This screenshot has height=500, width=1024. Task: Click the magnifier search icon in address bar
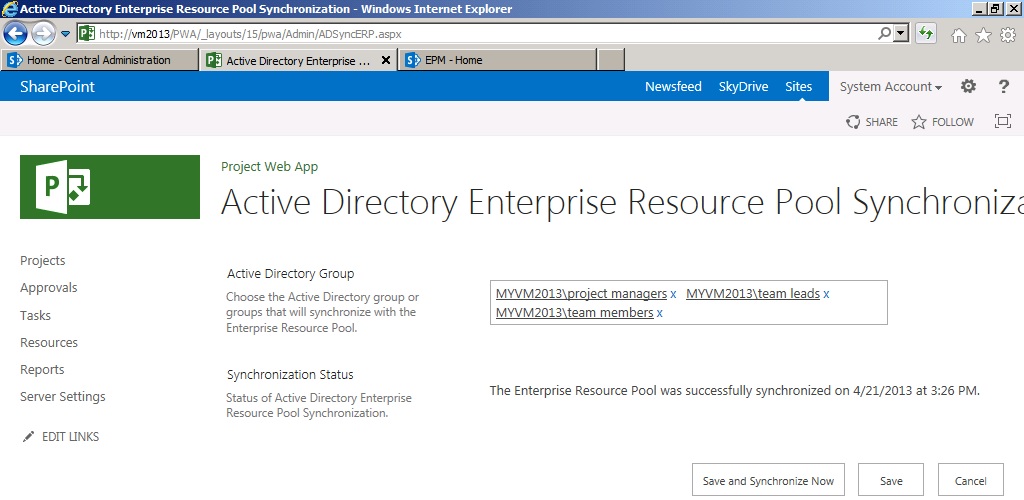click(884, 33)
